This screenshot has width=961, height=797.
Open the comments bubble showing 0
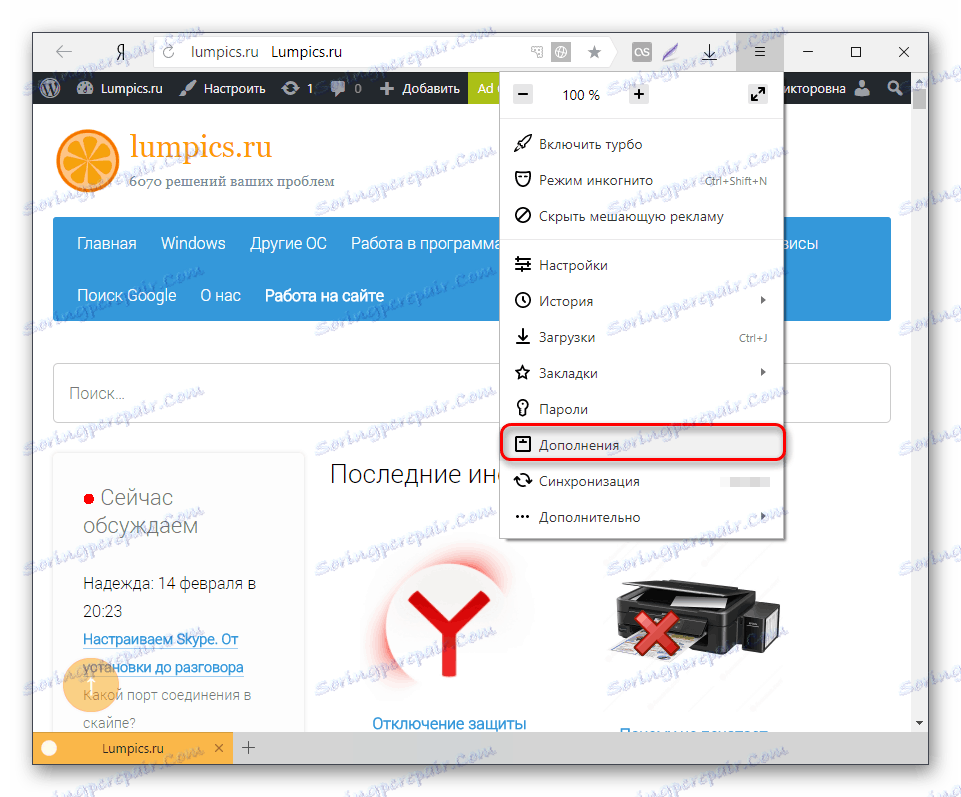click(x=346, y=88)
